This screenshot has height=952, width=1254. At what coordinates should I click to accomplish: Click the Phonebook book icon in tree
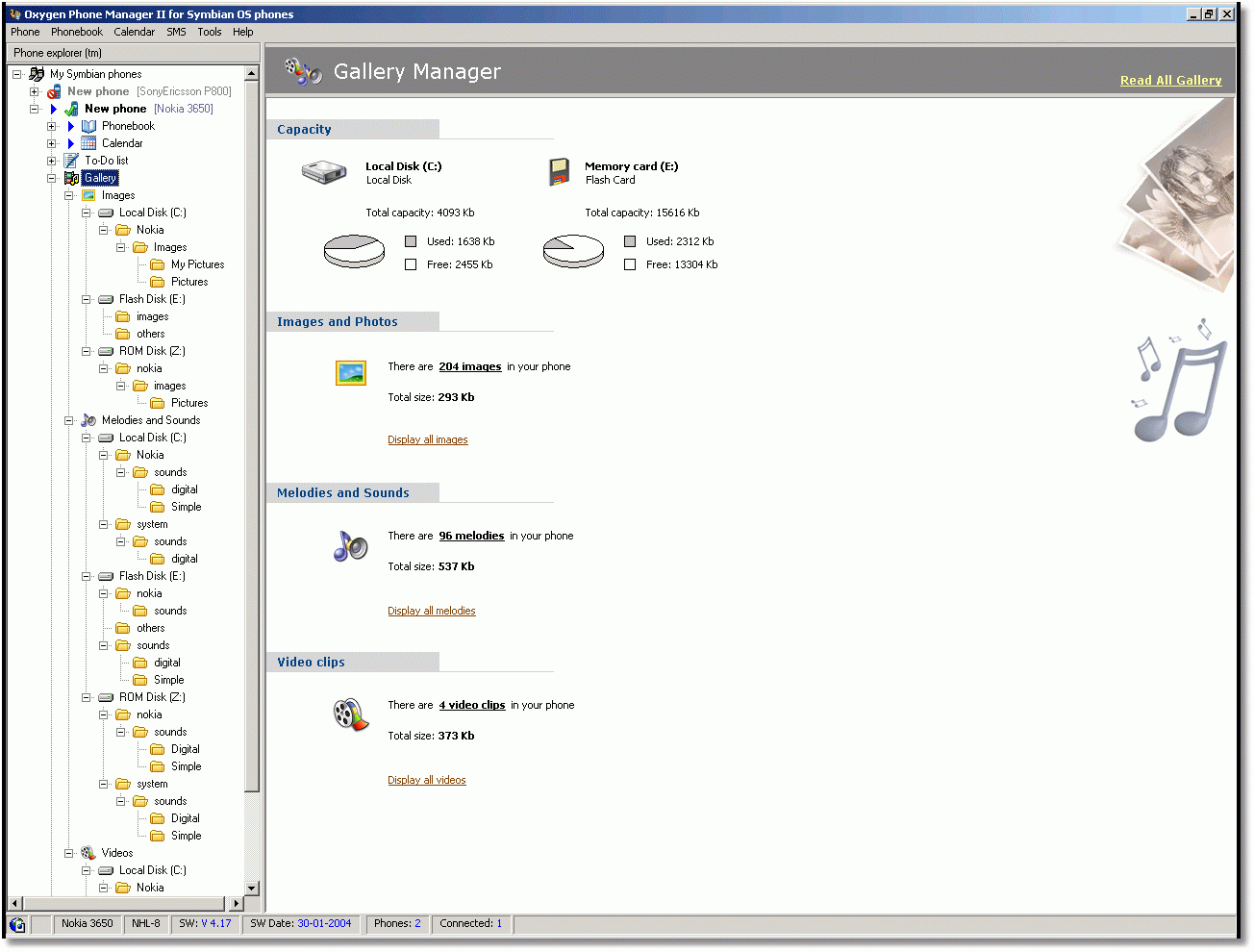click(88, 126)
